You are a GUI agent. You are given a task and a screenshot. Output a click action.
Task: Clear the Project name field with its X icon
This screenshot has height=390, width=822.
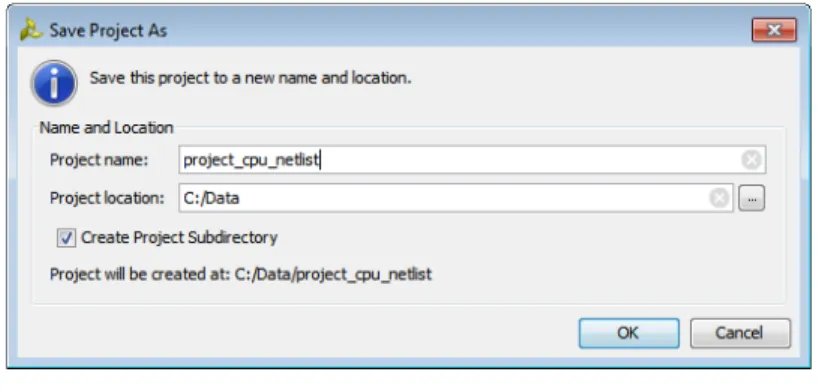click(x=751, y=159)
